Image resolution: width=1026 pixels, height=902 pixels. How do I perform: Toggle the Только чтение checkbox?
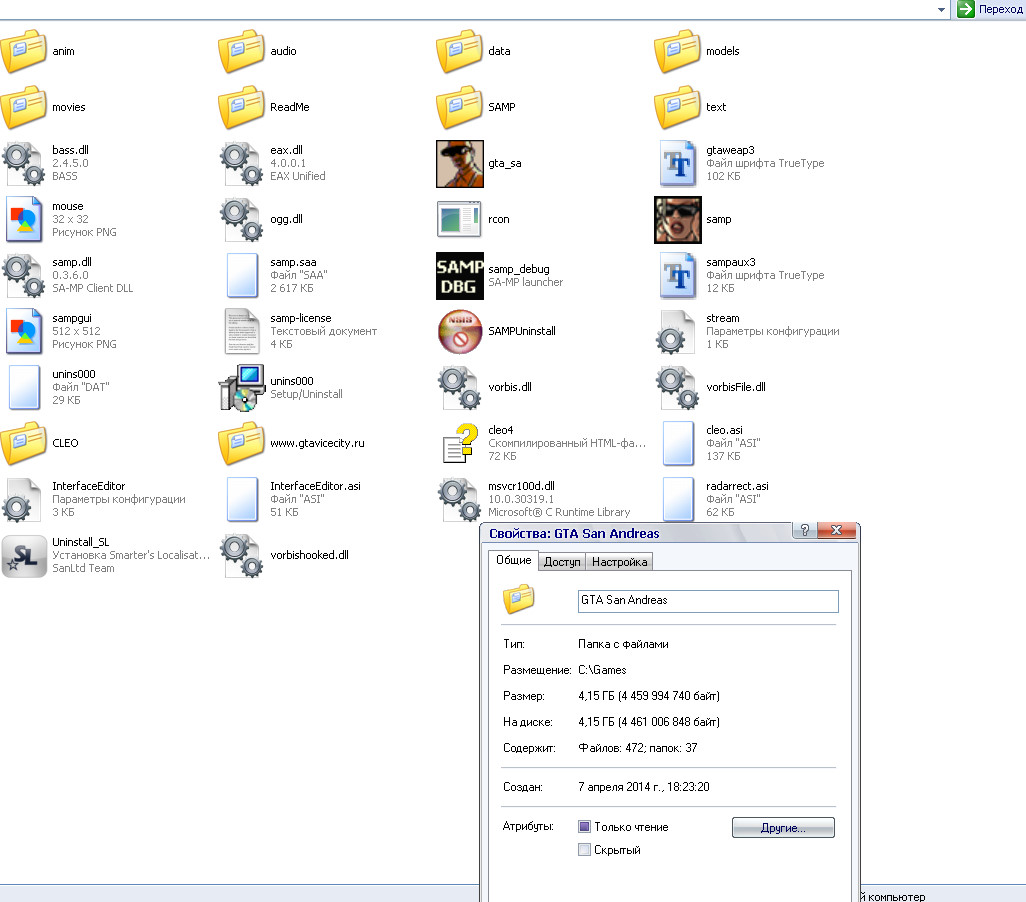[x=584, y=827]
